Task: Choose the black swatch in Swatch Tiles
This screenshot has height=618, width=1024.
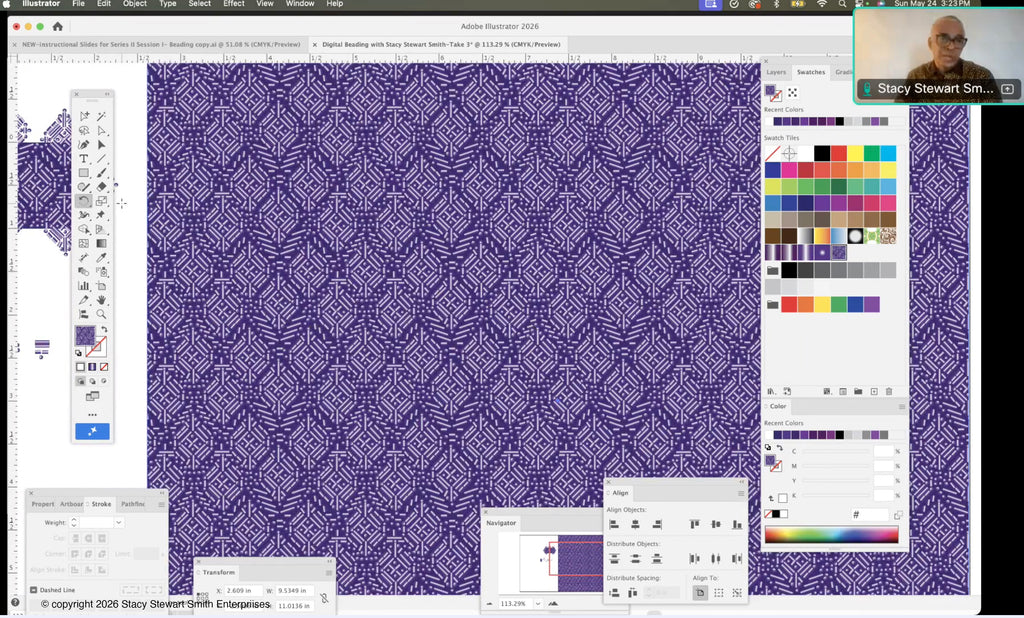Action: 822,154
